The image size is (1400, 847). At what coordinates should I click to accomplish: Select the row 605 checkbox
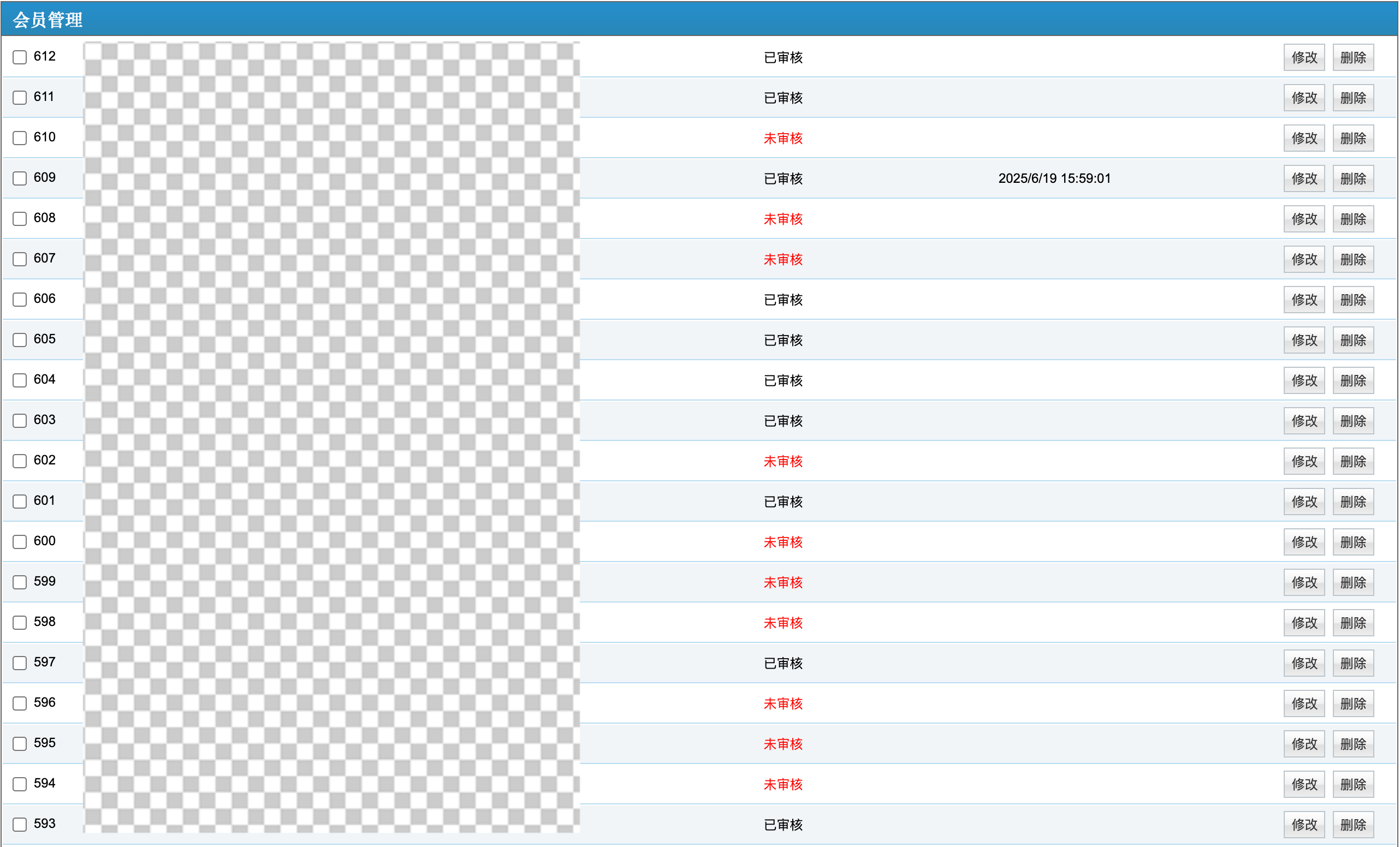[x=20, y=339]
